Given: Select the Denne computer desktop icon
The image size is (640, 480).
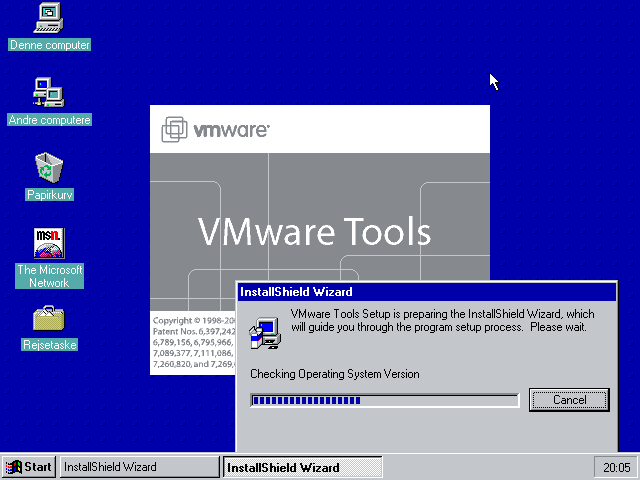Looking at the screenshot, I should click(49, 18).
